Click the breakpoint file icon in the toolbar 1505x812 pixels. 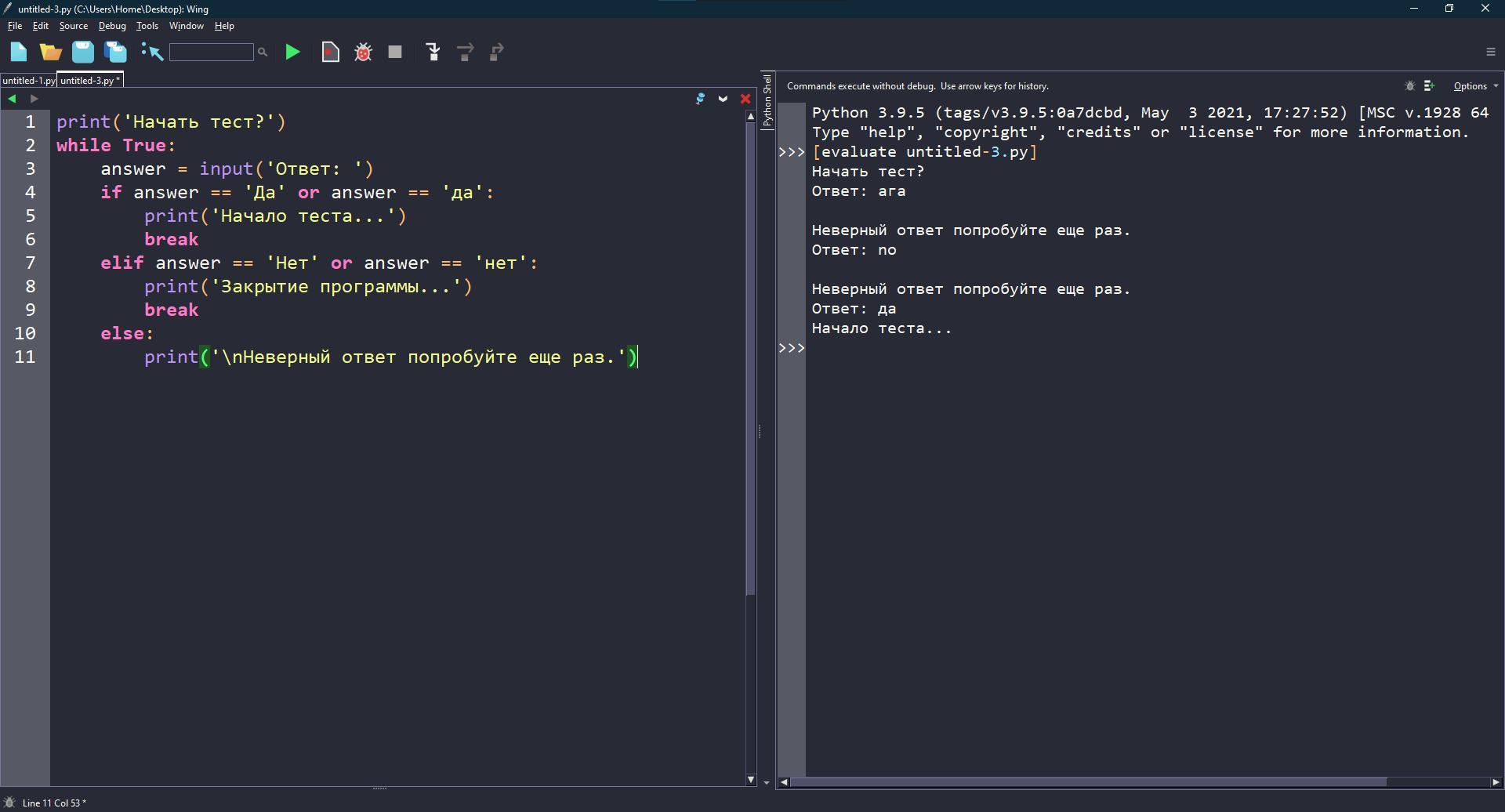330,53
